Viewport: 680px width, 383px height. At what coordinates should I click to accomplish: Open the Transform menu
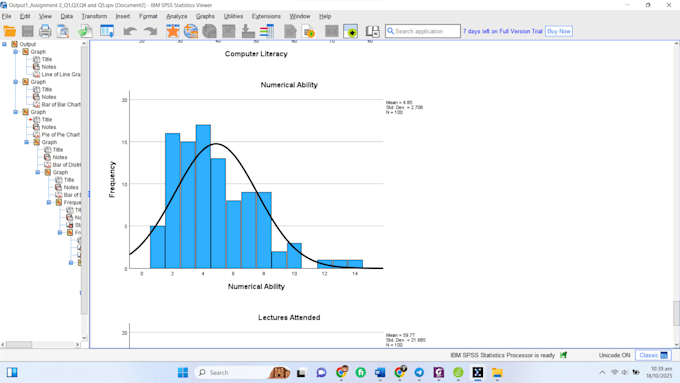94,16
